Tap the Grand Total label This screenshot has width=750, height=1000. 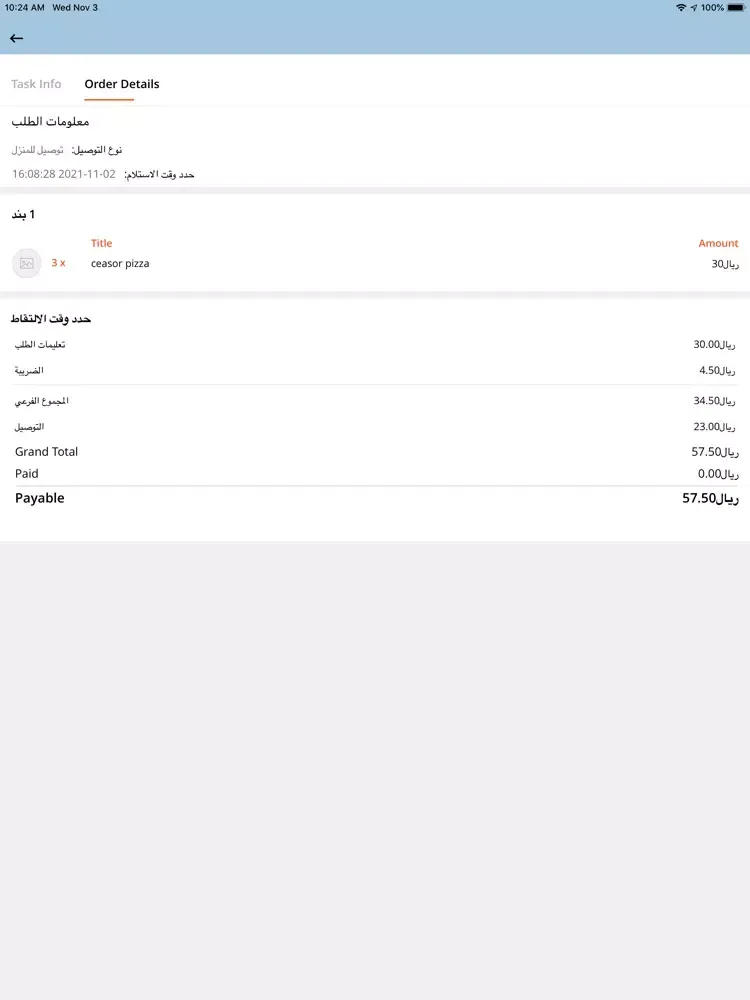[x=46, y=452]
